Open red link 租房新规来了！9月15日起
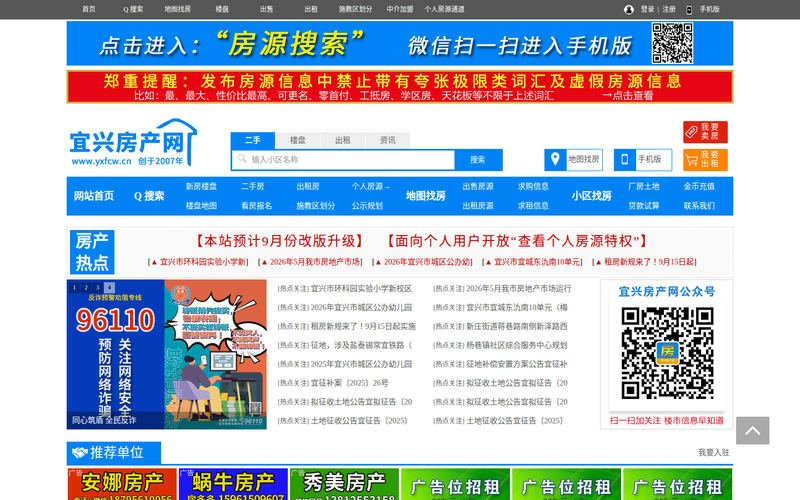800x500 pixels. coord(645,262)
